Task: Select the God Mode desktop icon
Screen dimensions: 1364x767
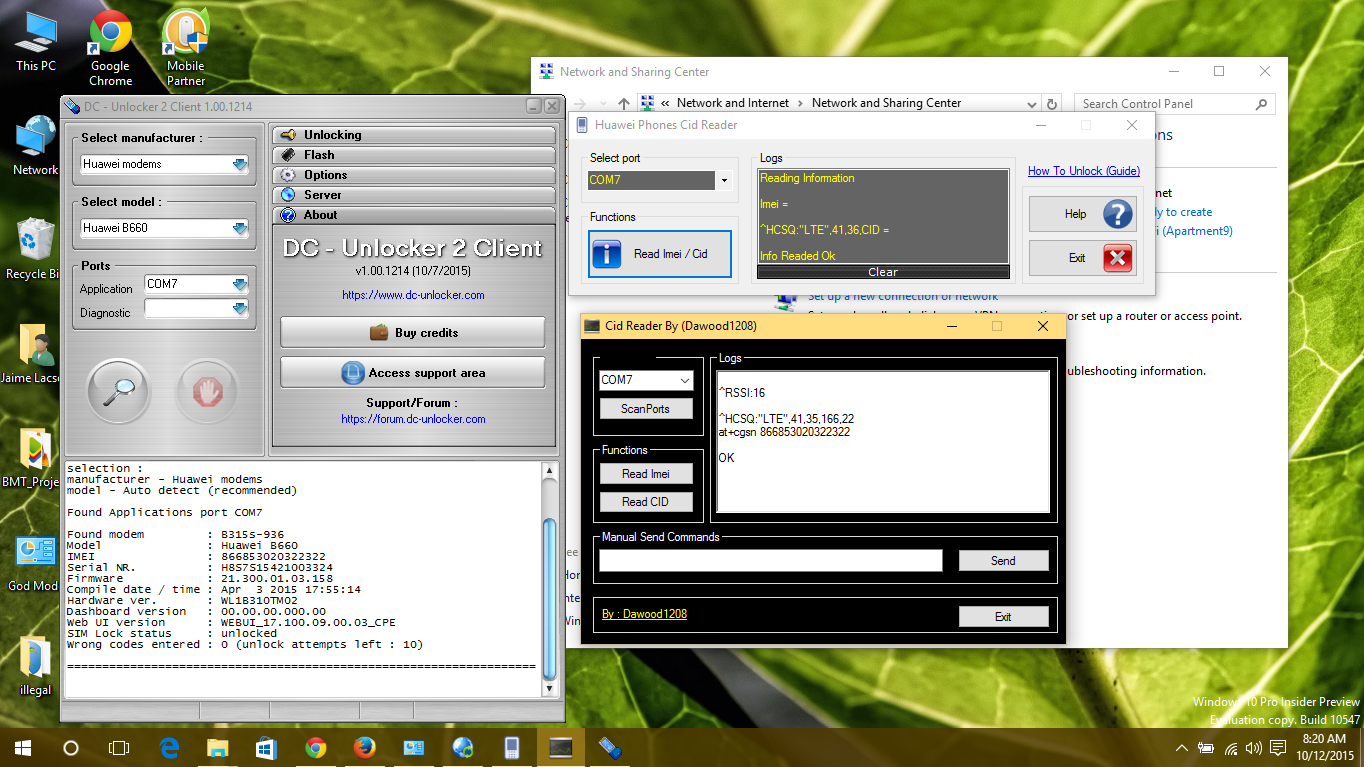Action: click(x=34, y=562)
